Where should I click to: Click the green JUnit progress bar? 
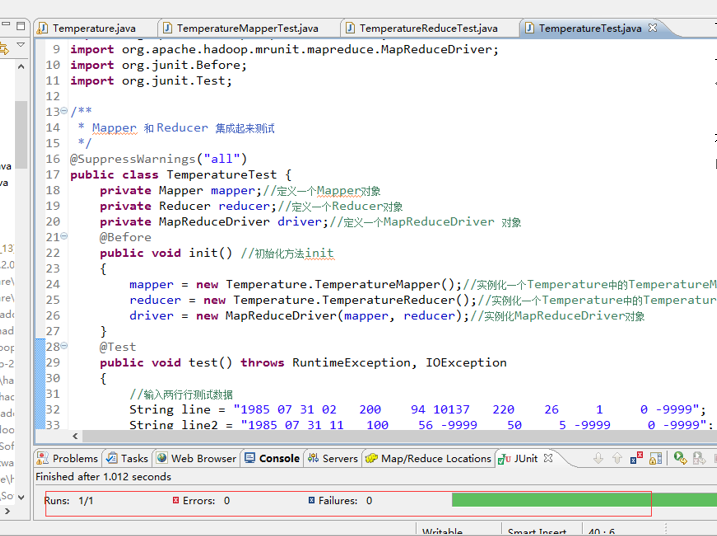point(584,500)
